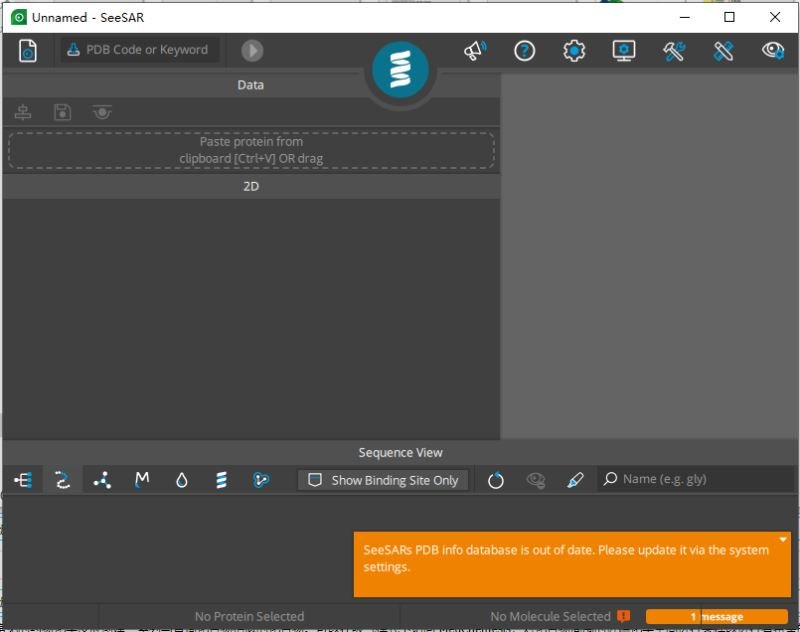Collapse the orange notification with its arrow
Viewport: 800px width, 632px height.
point(783,539)
